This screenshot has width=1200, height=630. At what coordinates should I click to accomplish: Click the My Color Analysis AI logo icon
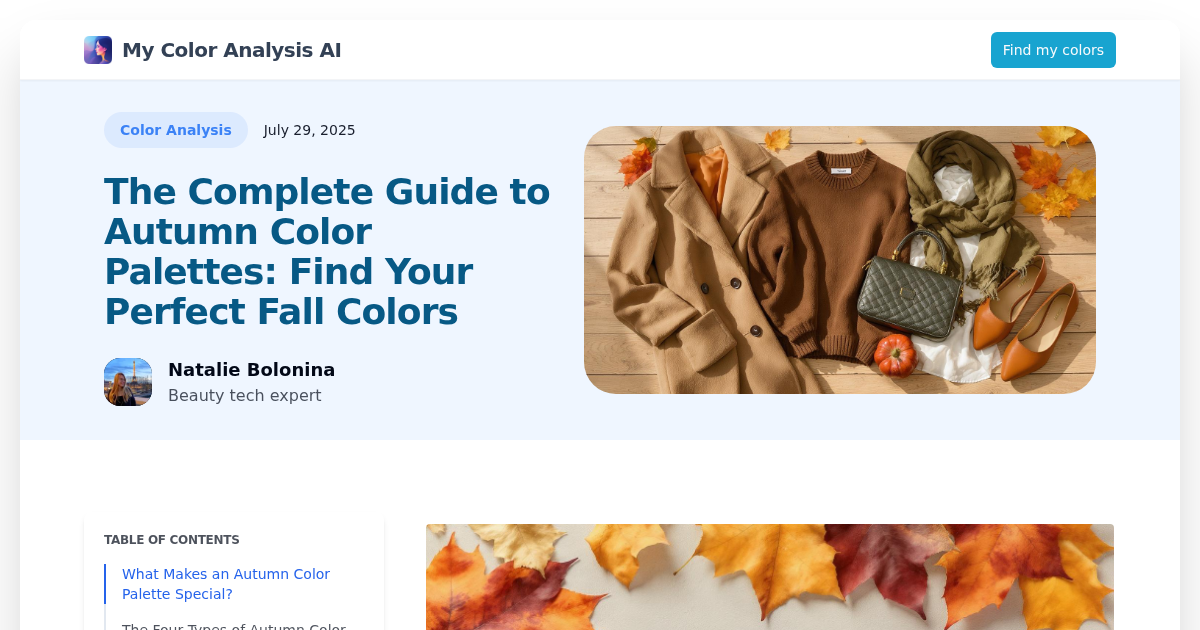click(98, 50)
